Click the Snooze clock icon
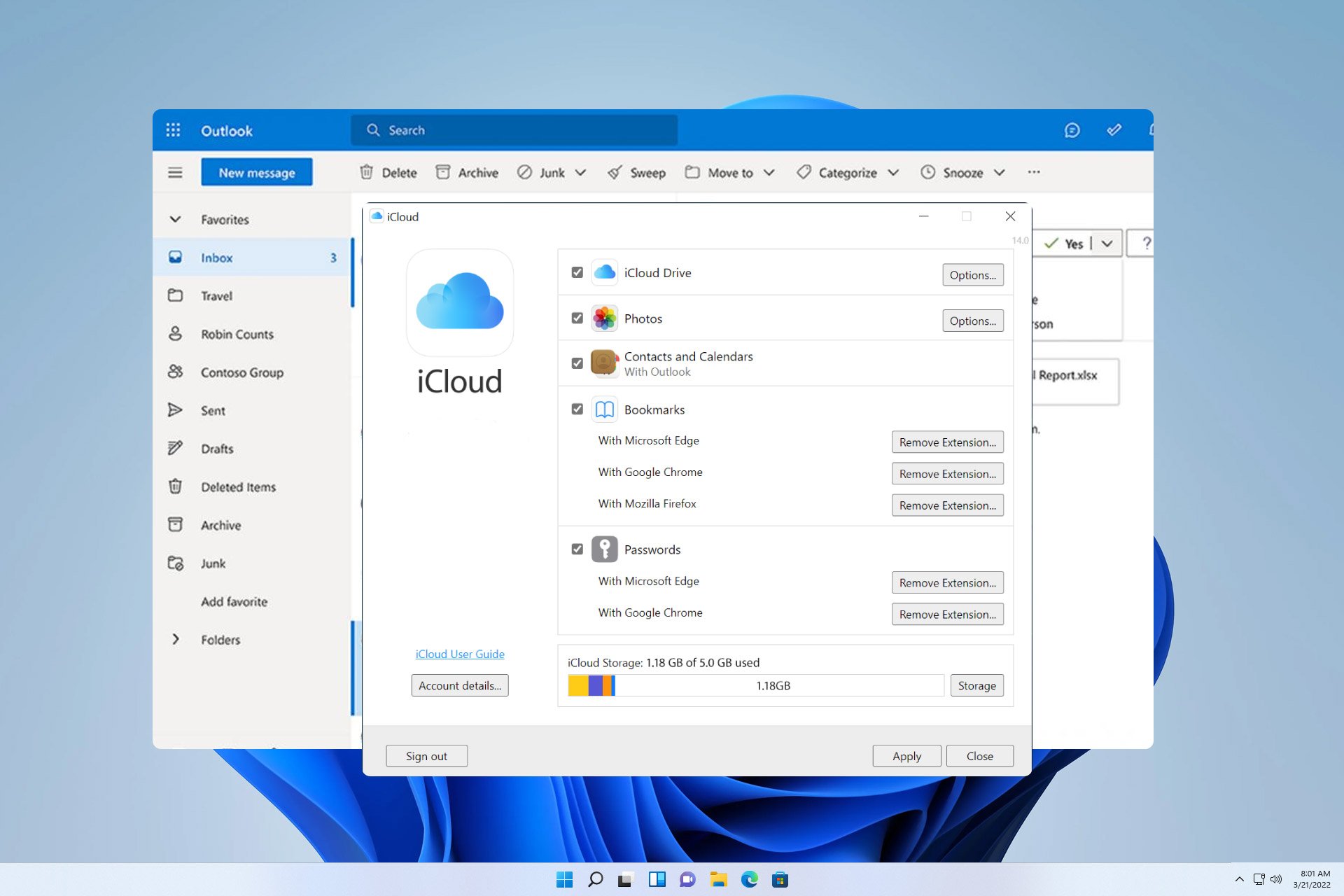This screenshot has width=1344, height=896. [927, 172]
